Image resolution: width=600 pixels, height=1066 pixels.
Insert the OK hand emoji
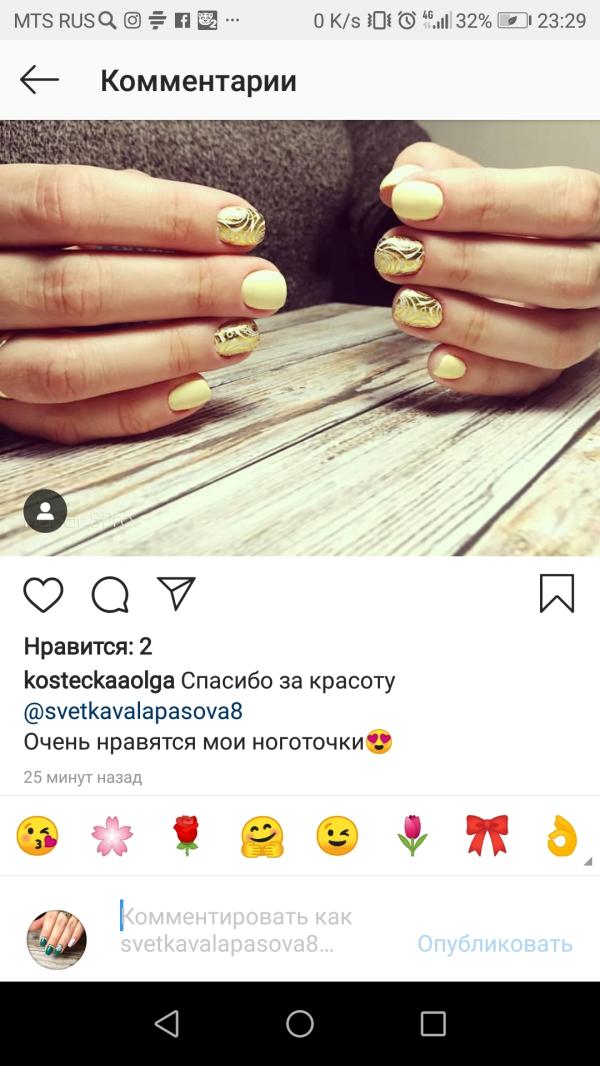(563, 836)
